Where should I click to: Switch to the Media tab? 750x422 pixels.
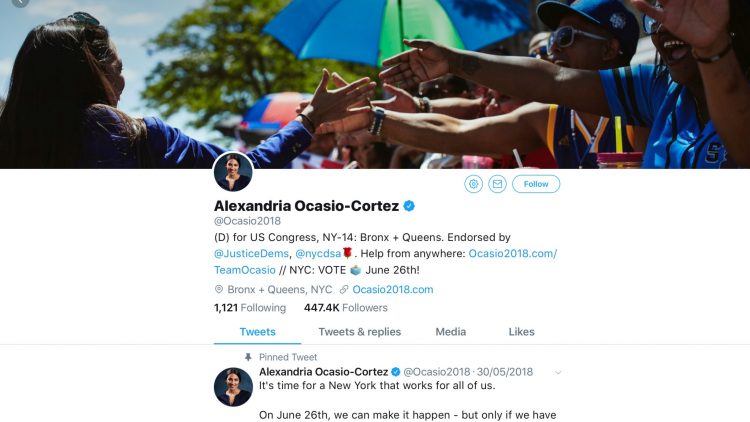tap(451, 332)
